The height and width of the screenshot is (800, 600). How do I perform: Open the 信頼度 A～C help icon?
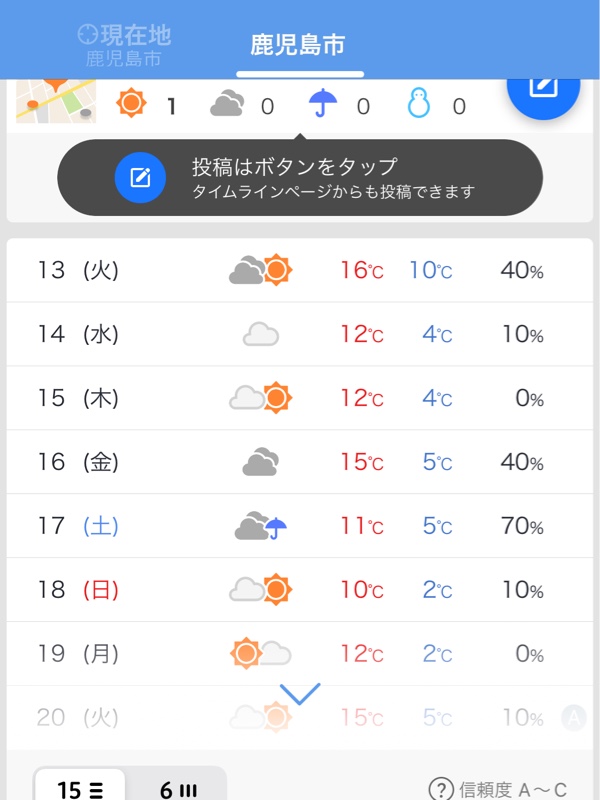click(x=441, y=788)
